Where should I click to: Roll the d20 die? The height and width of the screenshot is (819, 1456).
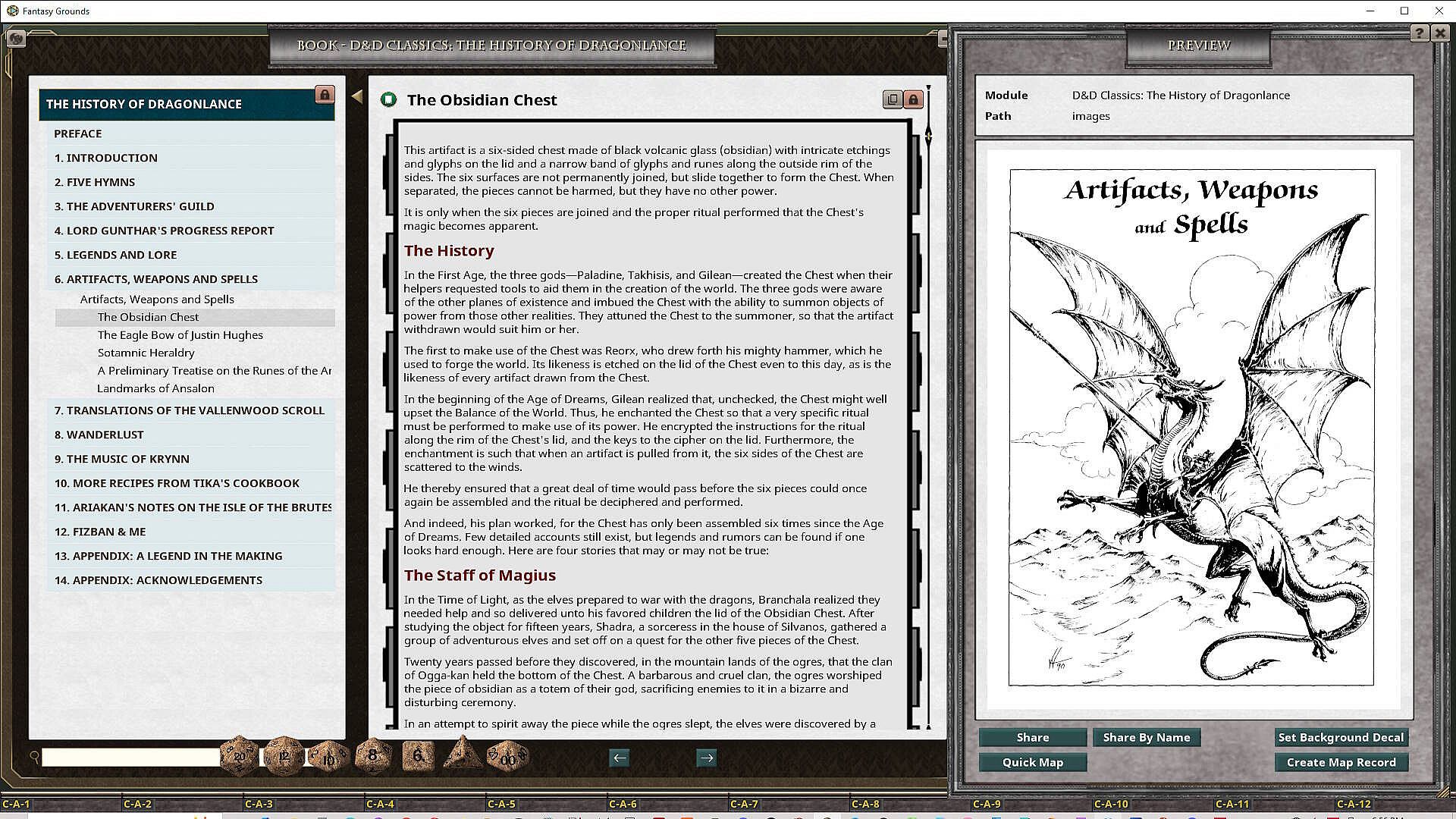(239, 755)
